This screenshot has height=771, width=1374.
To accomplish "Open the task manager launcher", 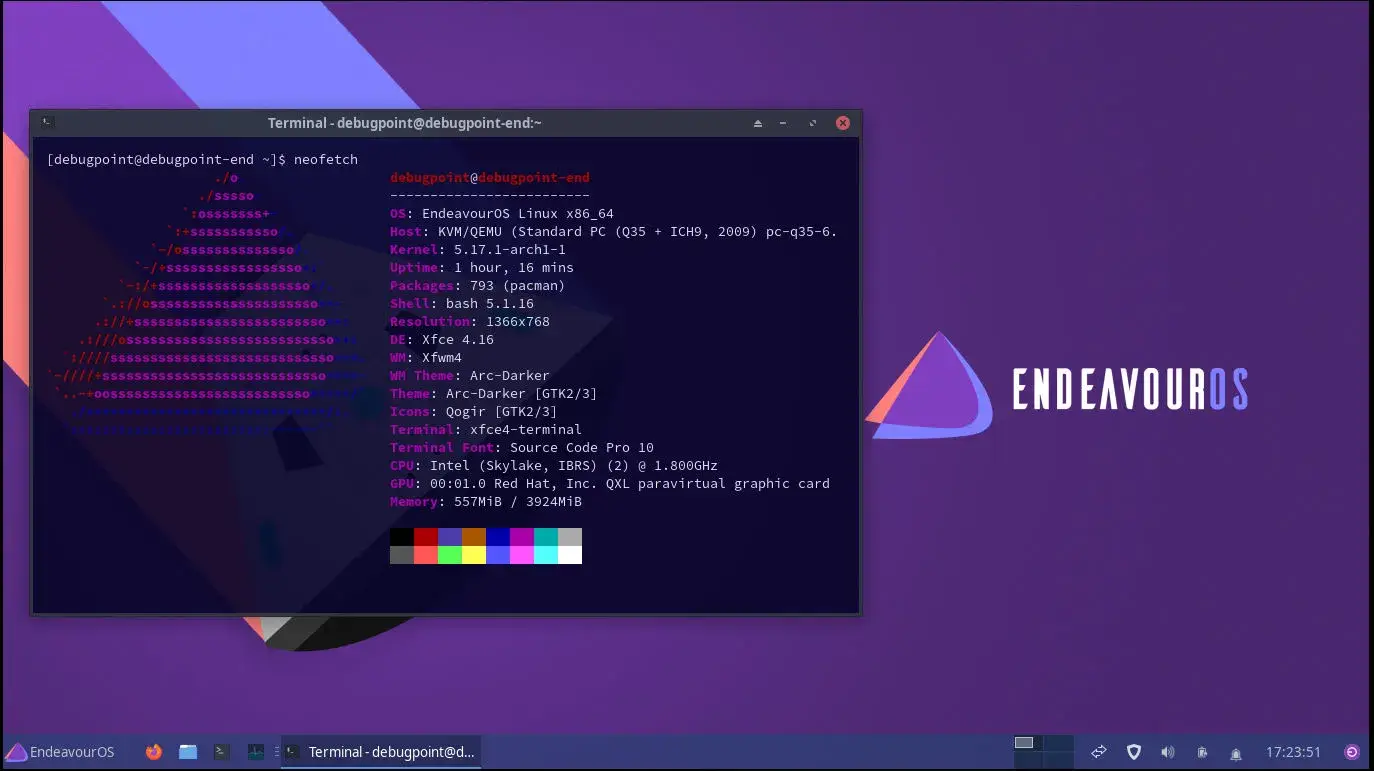I will [256, 752].
